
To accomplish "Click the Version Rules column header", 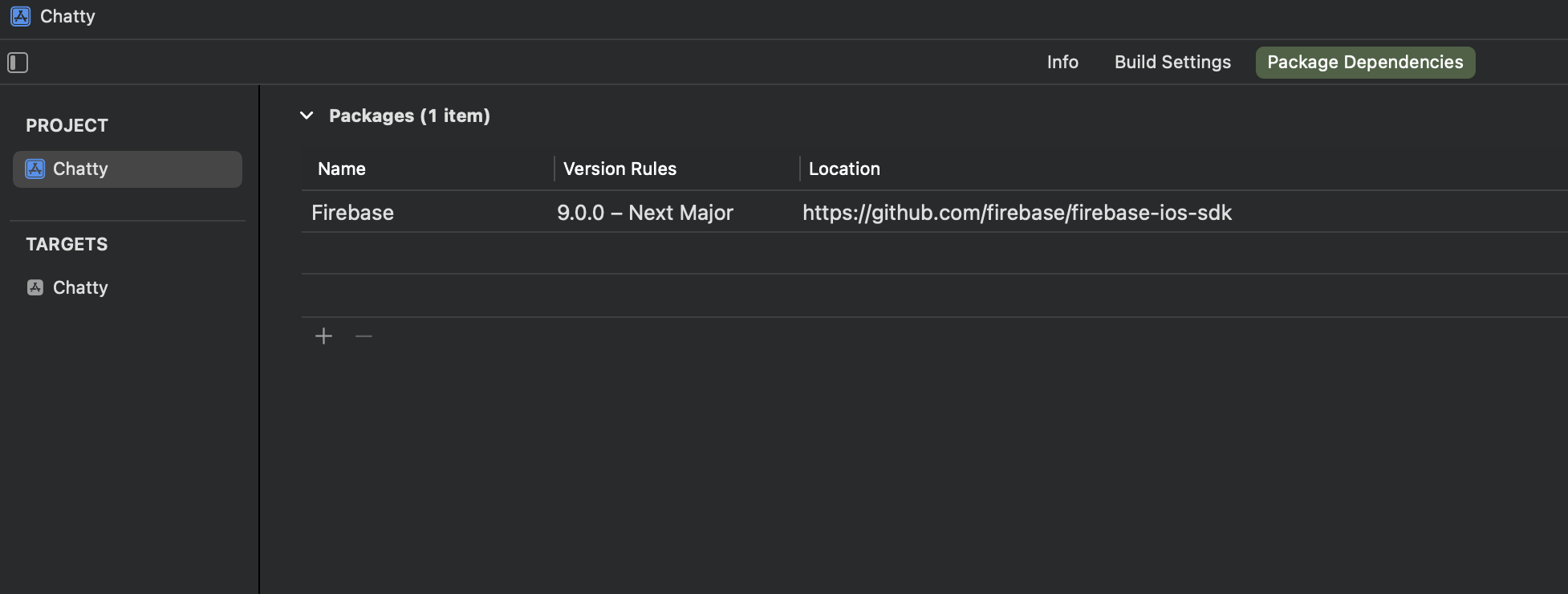I will 619,169.
